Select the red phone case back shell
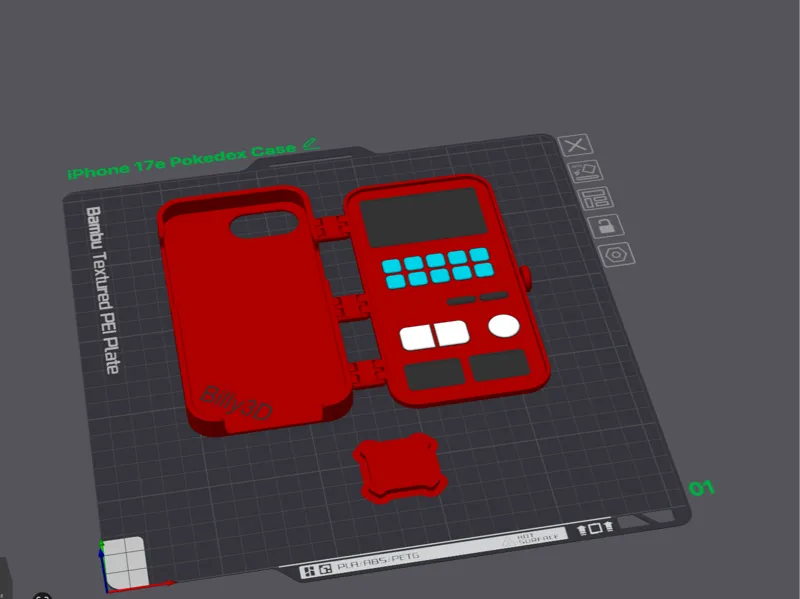Image resolution: width=800 pixels, height=599 pixels. click(x=254, y=311)
